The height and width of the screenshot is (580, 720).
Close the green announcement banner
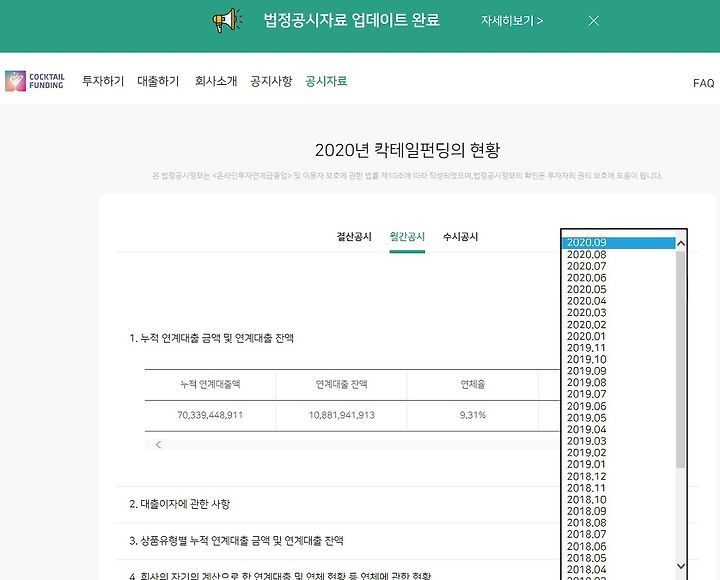pos(593,21)
